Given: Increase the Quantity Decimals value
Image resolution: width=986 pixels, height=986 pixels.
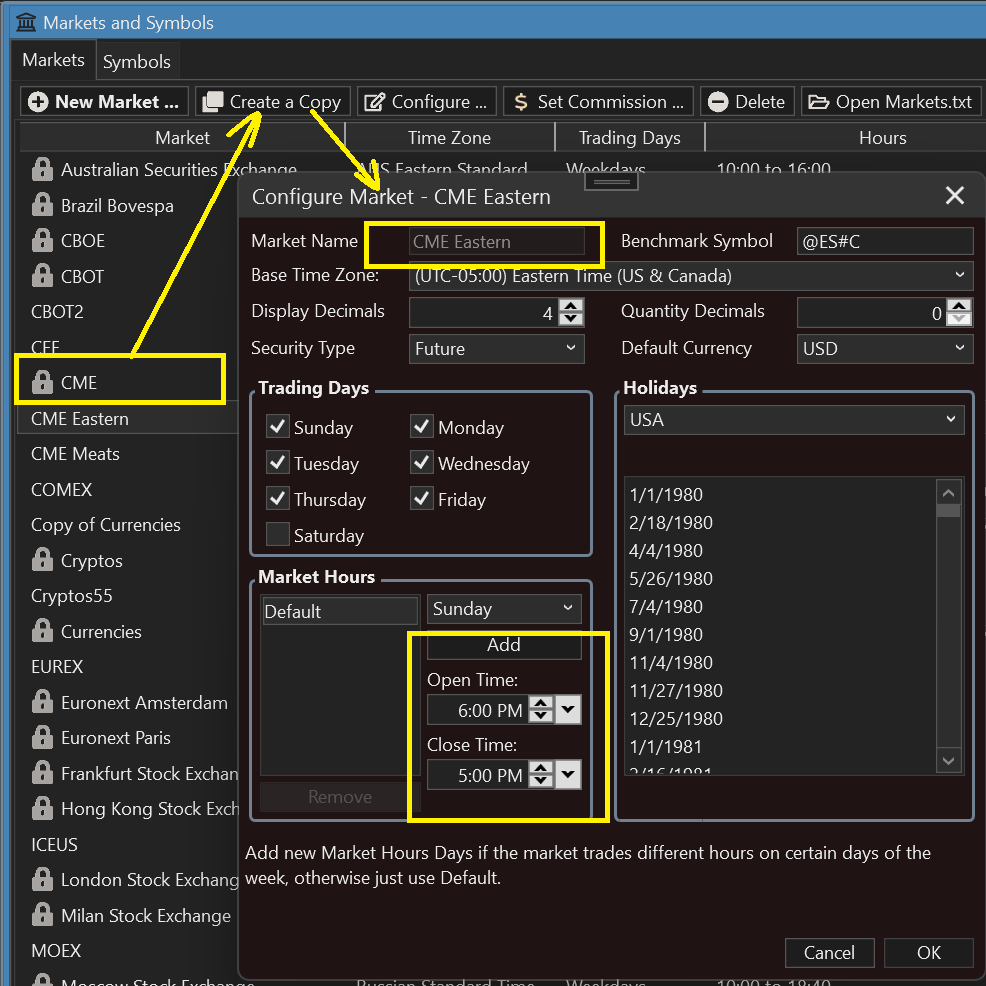Looking at the screenshot, I should pos(958,306).
